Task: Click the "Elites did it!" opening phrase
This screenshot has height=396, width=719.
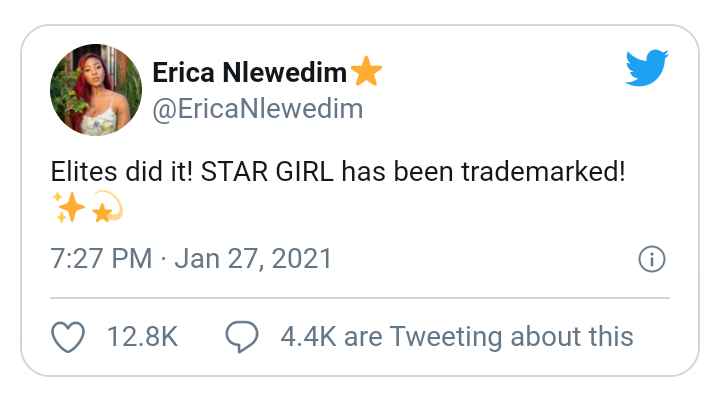Action: 122,172
